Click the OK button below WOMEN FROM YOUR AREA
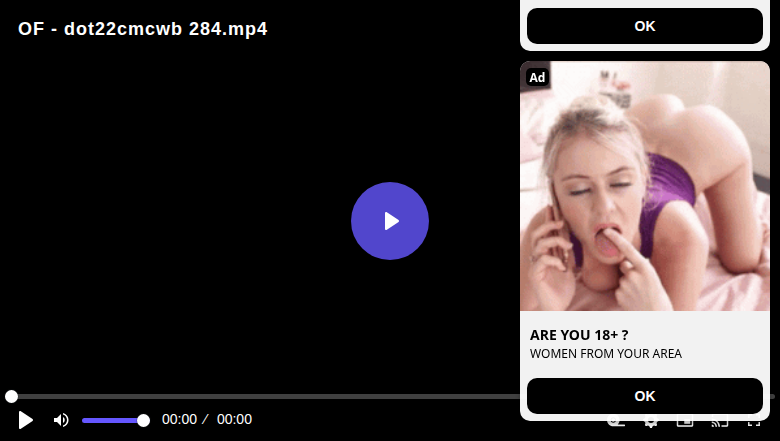The width and height of the screenshot is (780, 441). pyautogui.click(x=645, y=396)
